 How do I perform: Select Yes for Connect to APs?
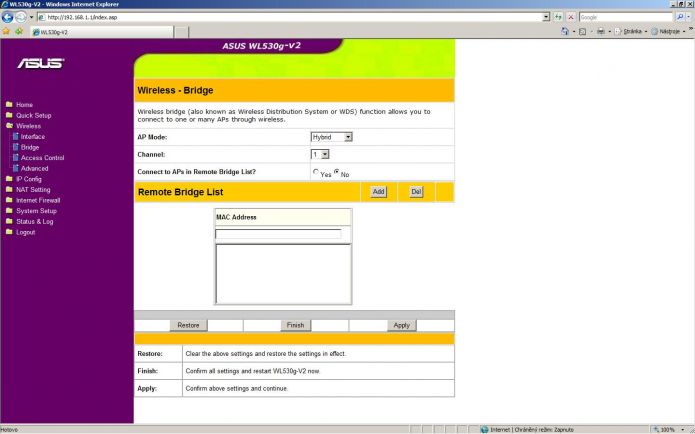point(316,172)
